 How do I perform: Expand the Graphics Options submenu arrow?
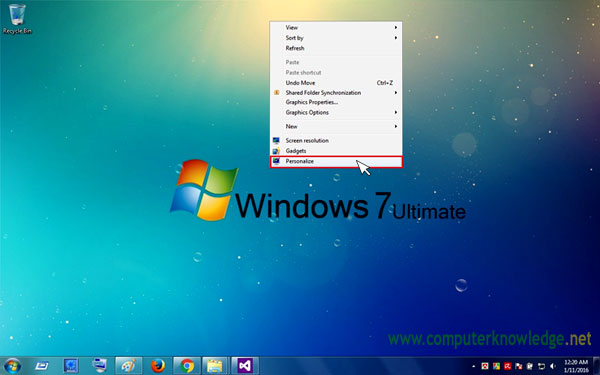(x=396, y=112)
